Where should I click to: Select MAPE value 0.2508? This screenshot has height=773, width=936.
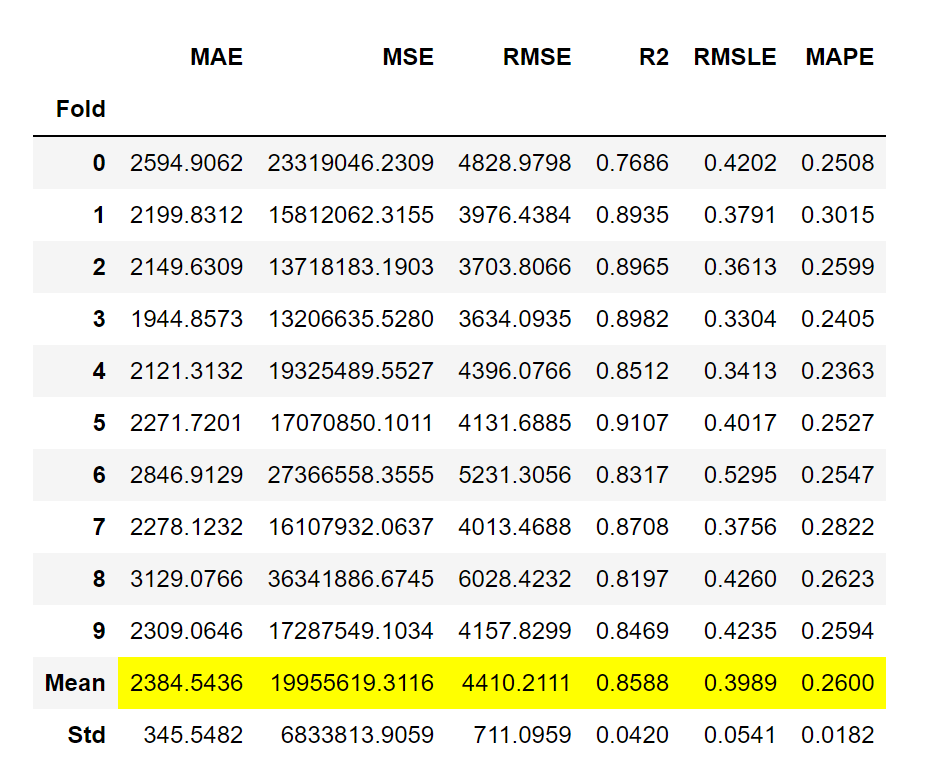click(838, 163)
